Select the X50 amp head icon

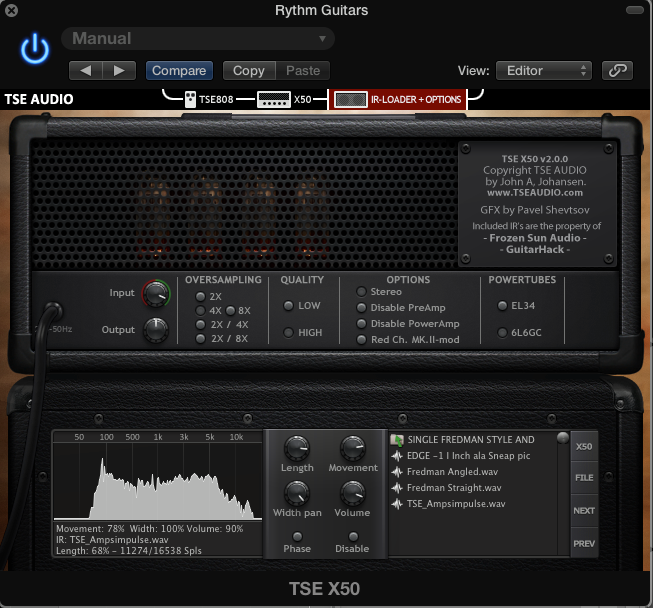coord(274,100)
